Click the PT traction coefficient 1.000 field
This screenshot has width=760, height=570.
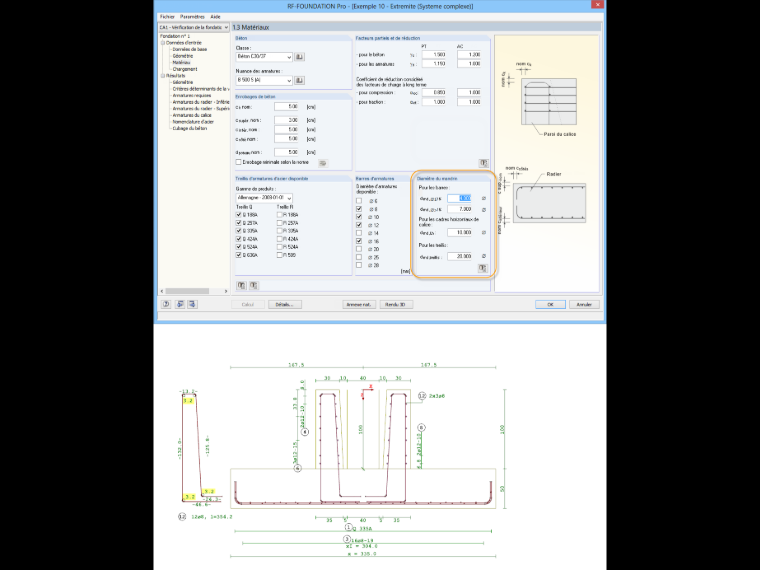[434, 102]
